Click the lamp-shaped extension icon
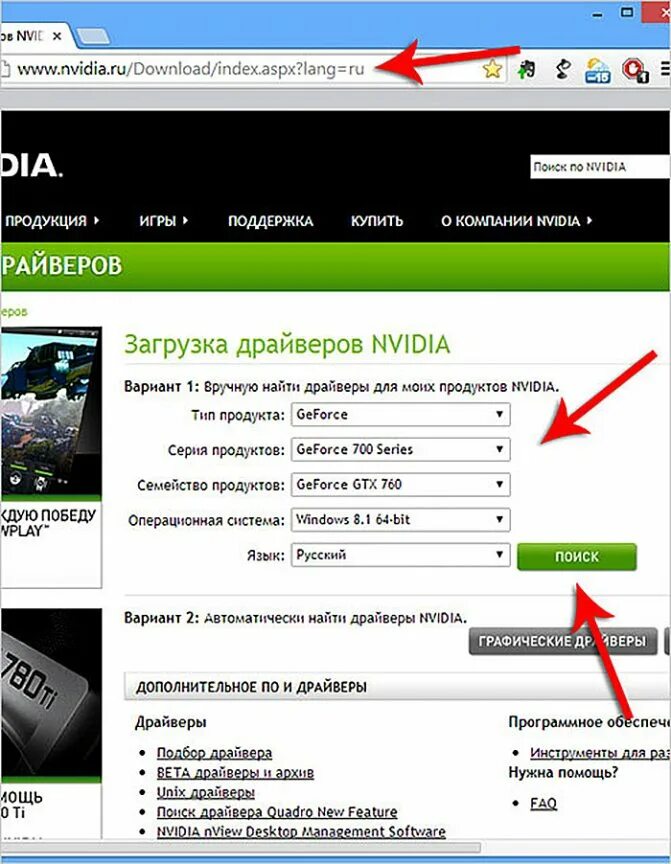 [x=562, y=69]
